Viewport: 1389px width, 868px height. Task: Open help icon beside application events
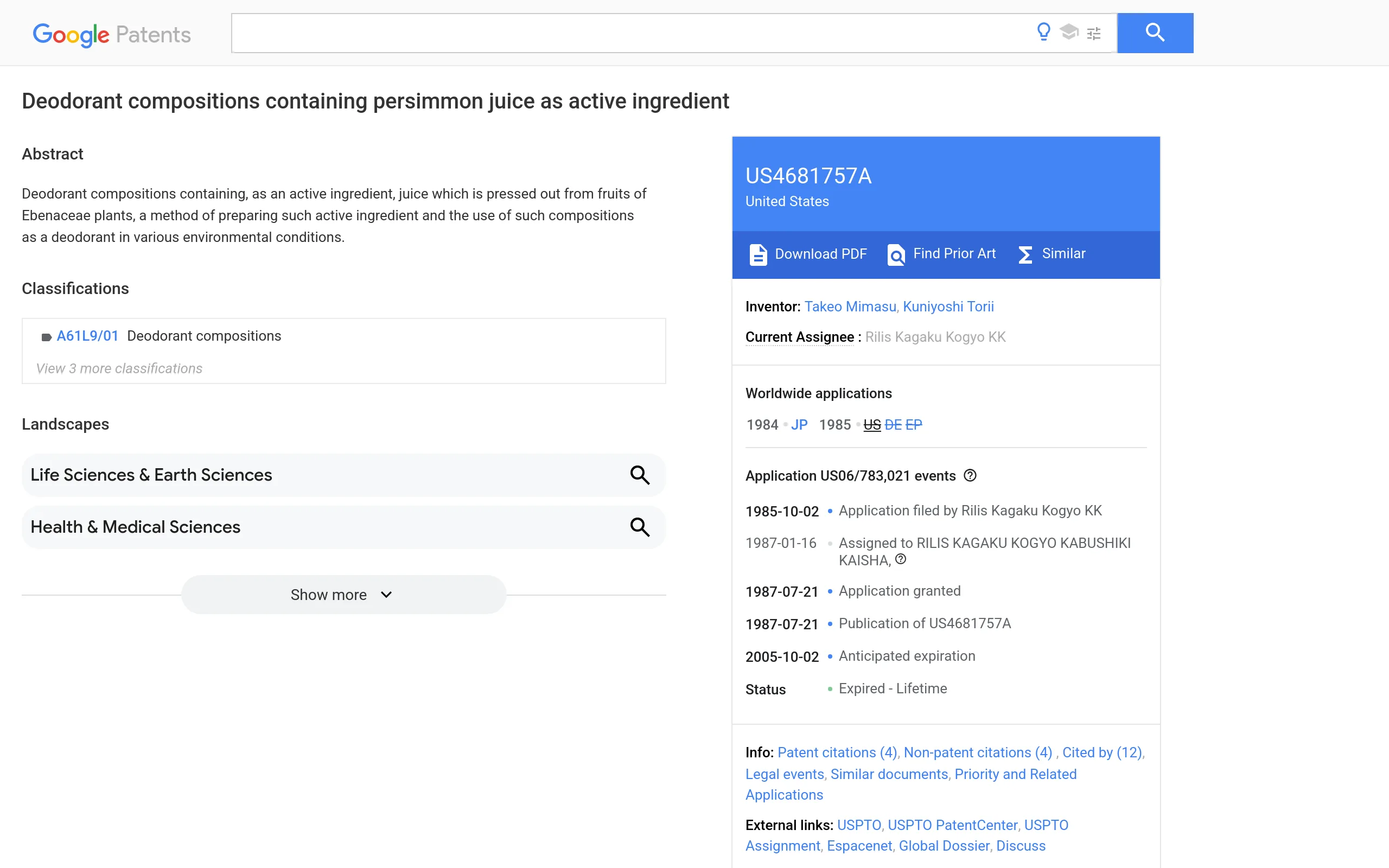coord(970,475)
